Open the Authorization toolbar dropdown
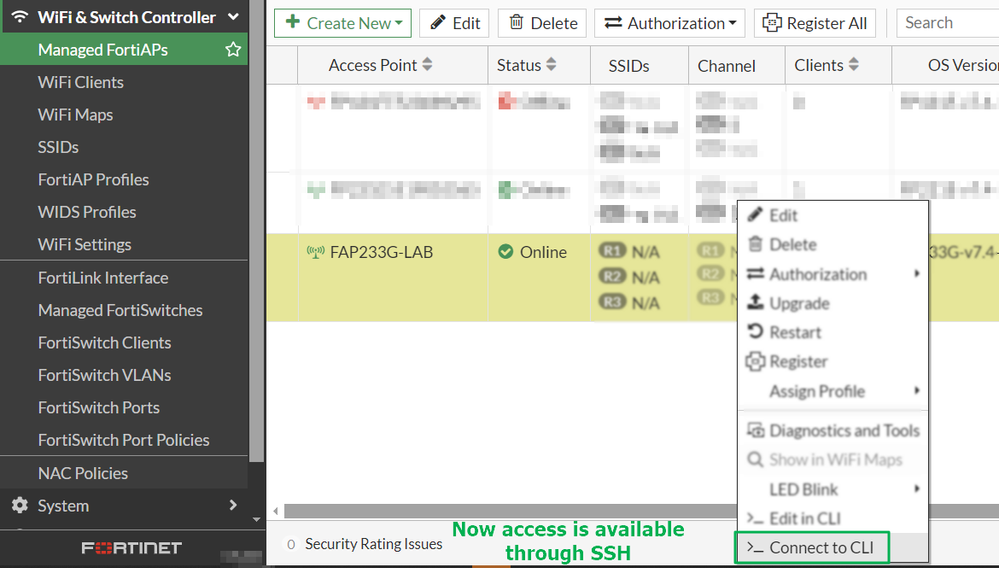 pos(670,23)
